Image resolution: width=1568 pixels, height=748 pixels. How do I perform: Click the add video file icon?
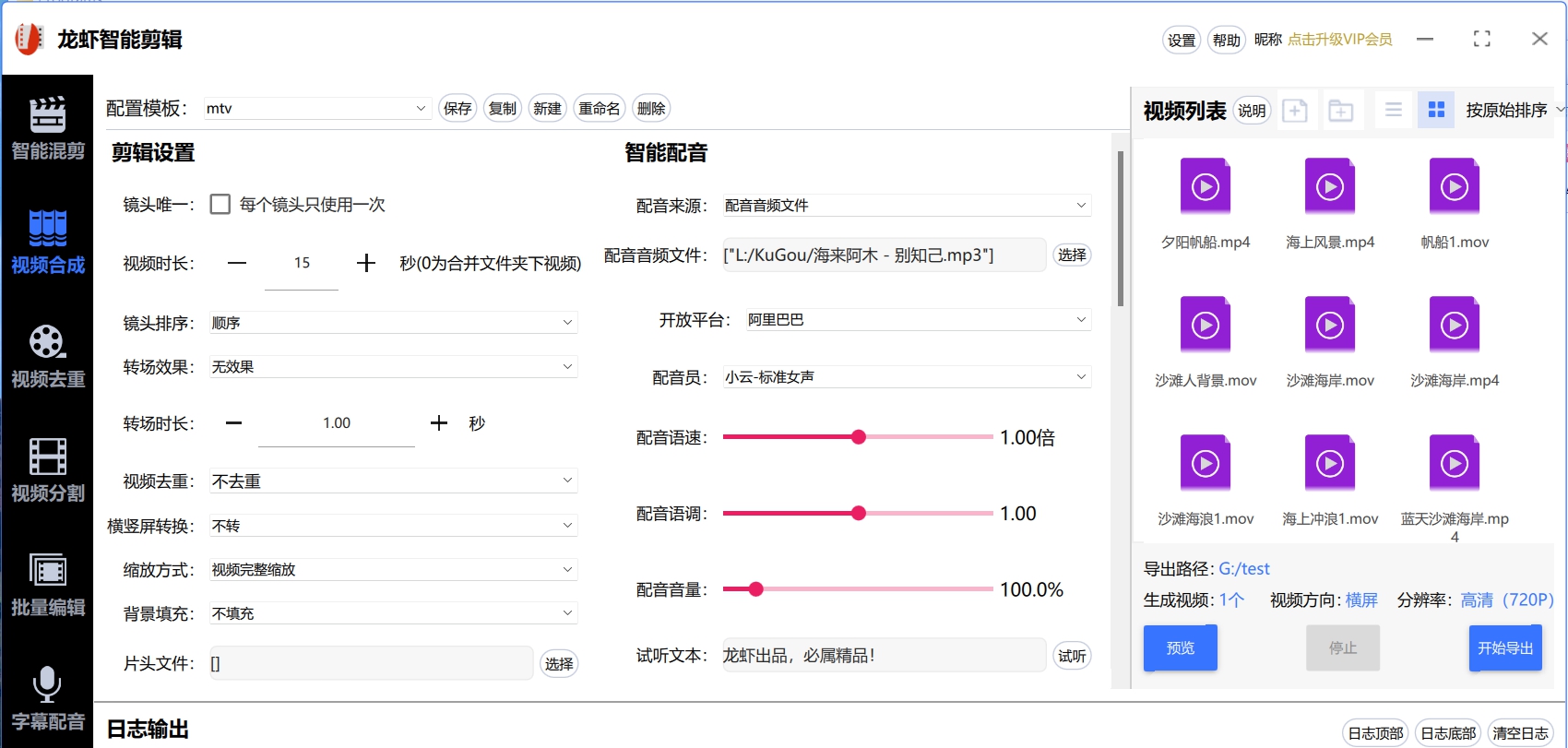1295,111
